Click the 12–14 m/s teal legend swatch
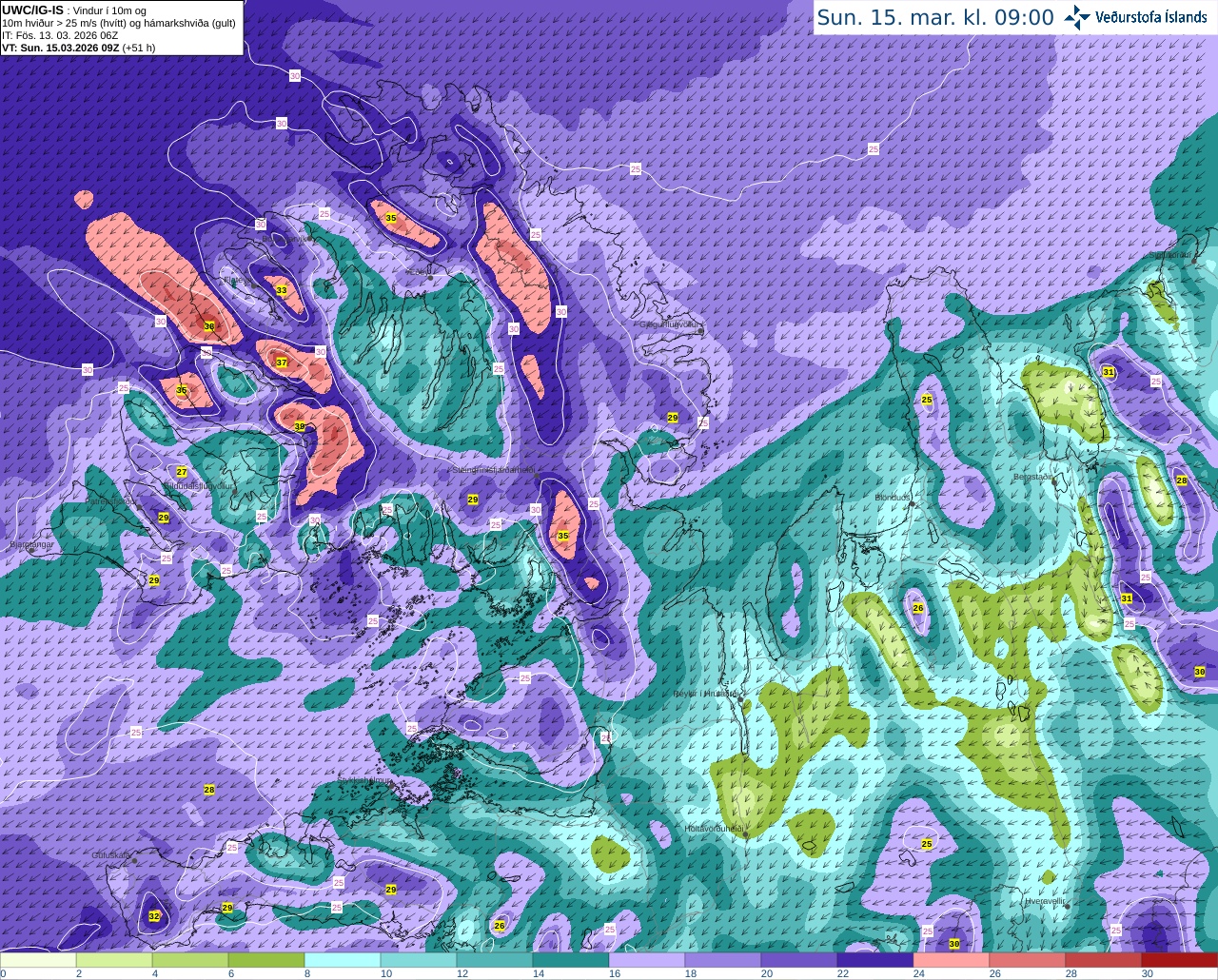The image size is (1218, 980). [x=495, y=960]
